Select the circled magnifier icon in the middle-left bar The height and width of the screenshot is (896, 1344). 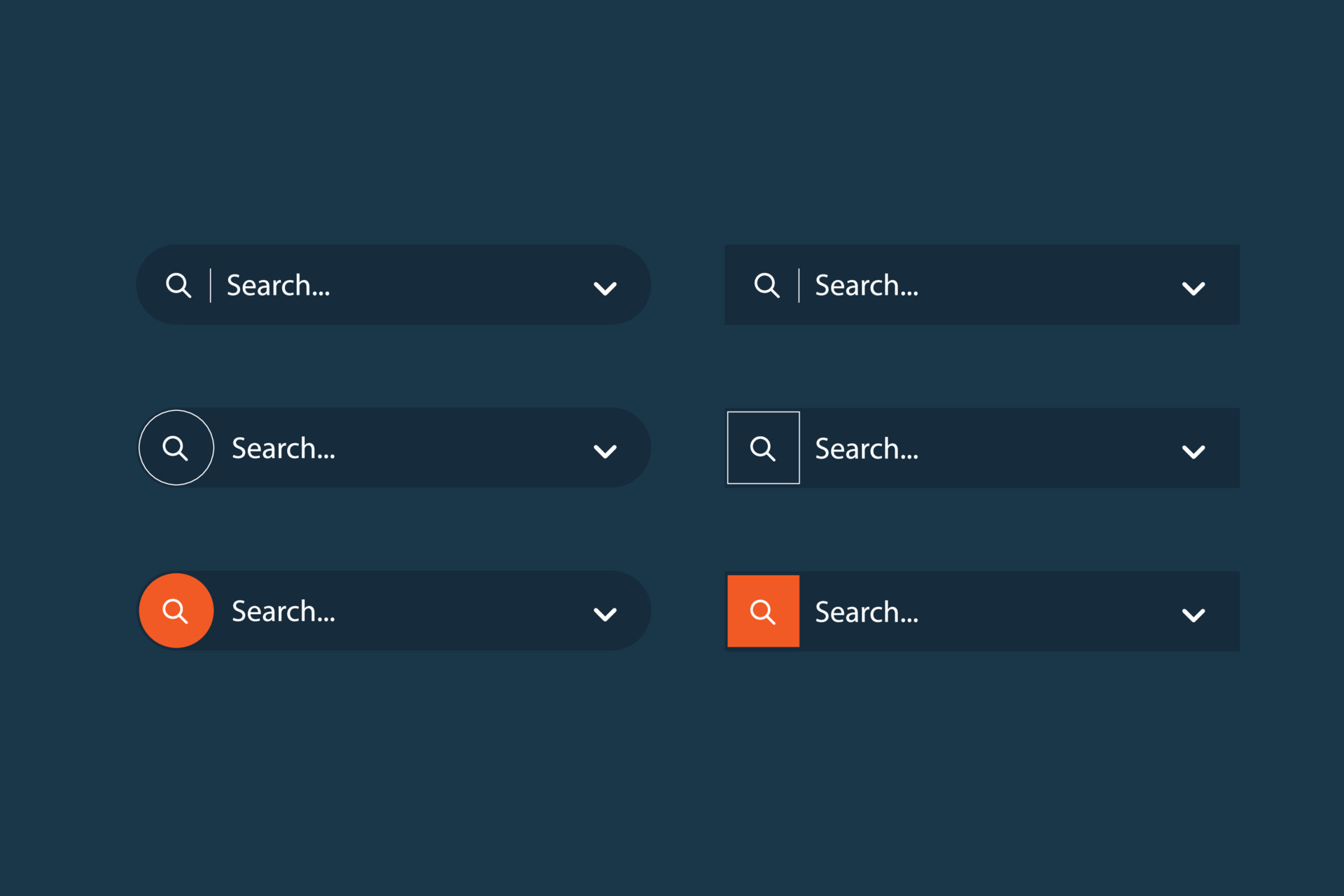click(176, 447)
